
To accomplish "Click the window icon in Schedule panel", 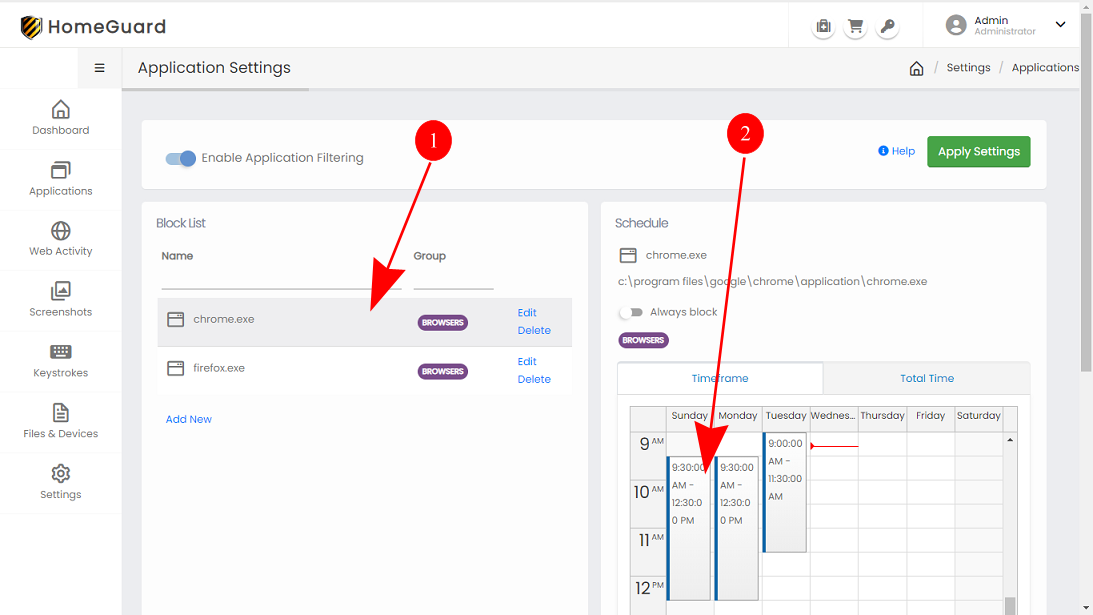I will pos(628,255).
